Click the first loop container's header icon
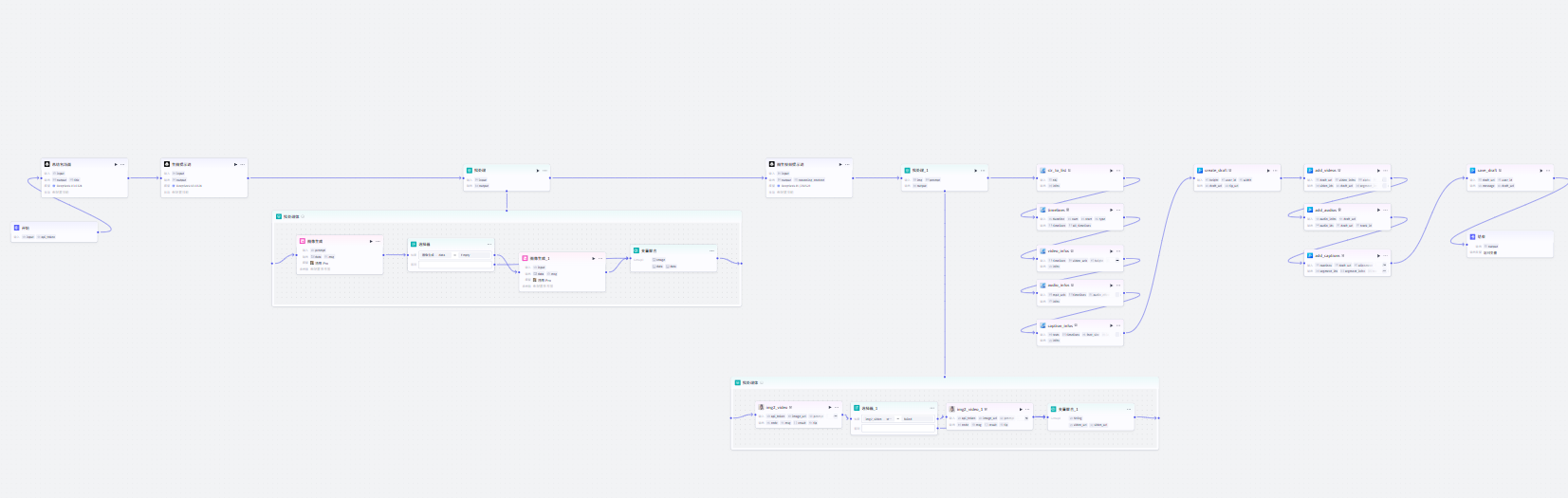 [x=279, y=216]
